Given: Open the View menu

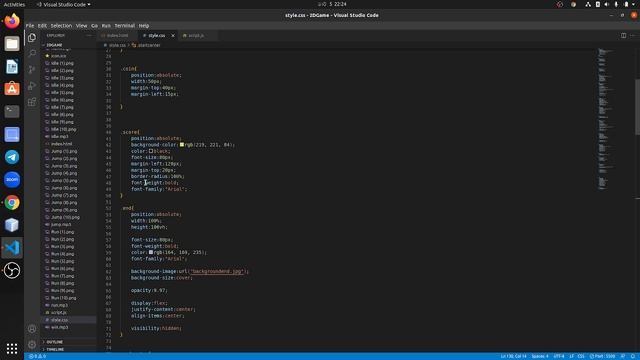Looking at the screenshot, I should [81, 25].
